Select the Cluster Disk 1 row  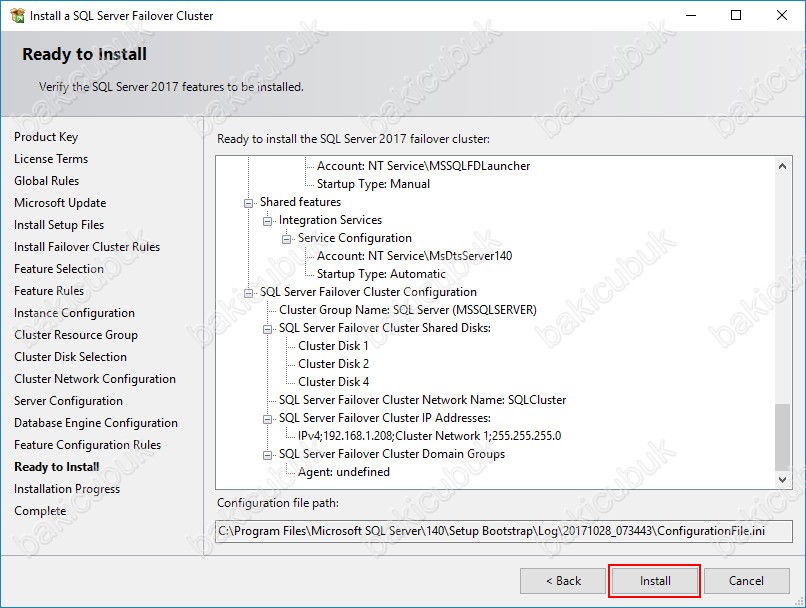333,346
